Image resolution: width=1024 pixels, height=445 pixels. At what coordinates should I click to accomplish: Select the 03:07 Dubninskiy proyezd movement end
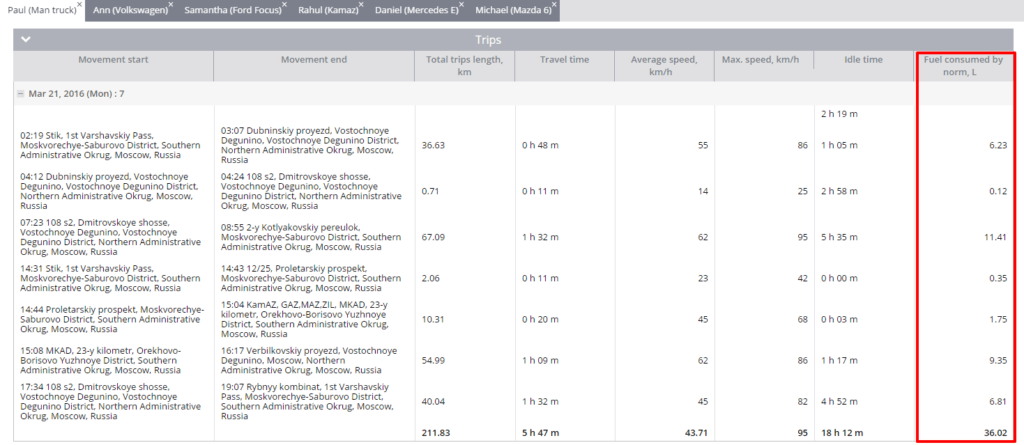(310, 145)
